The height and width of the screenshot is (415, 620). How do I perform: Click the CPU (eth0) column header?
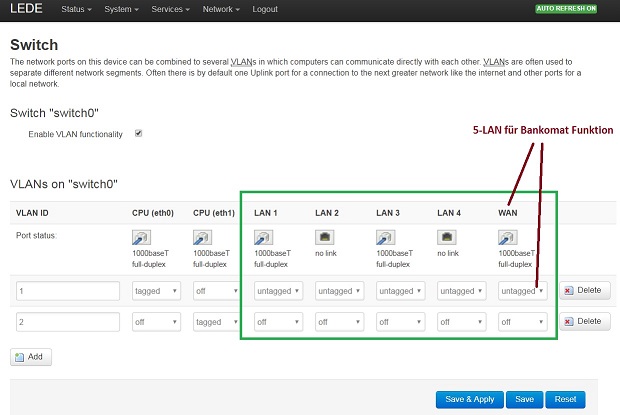tap(153, 213)
